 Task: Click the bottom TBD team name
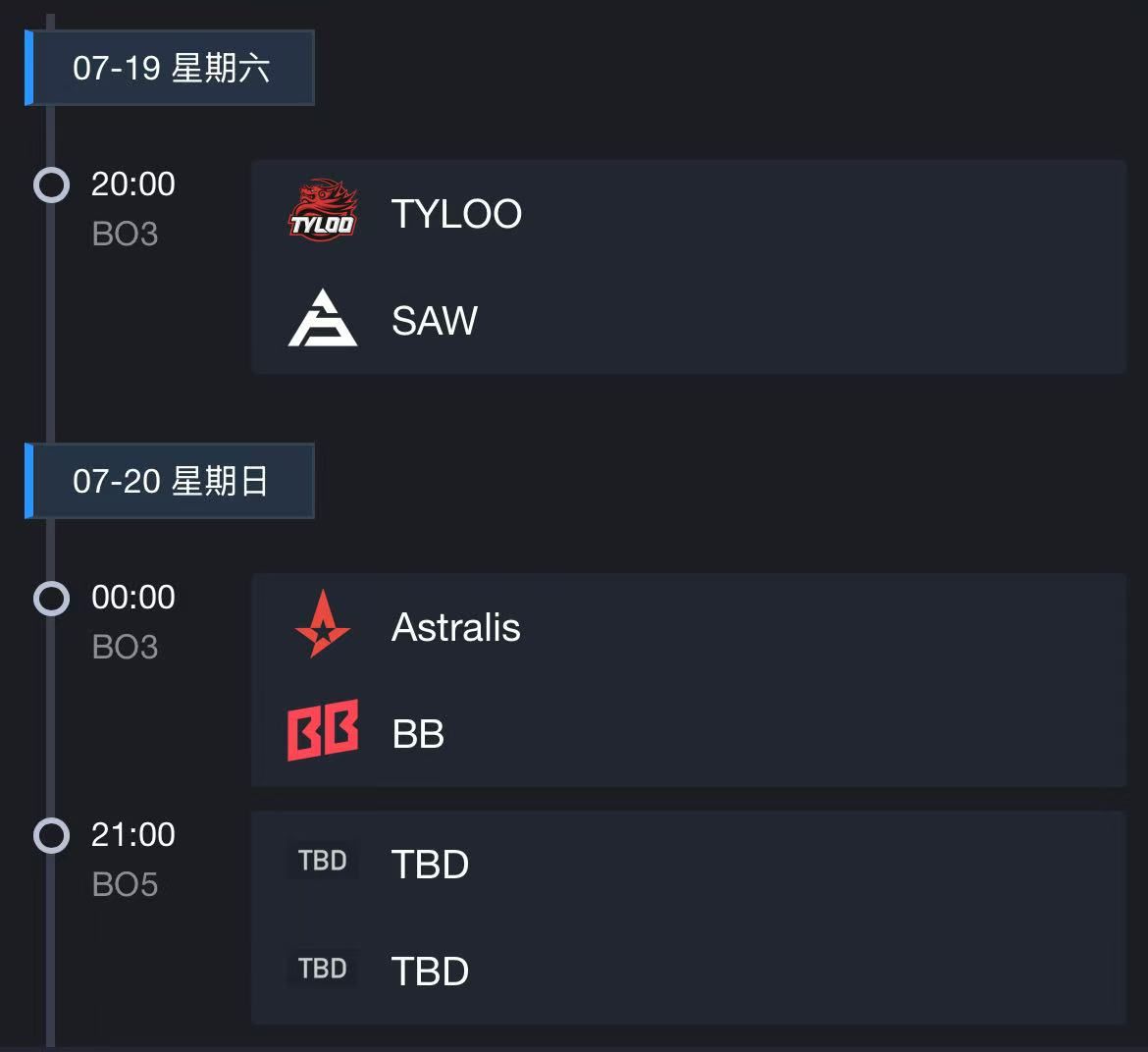coord(430,972)
